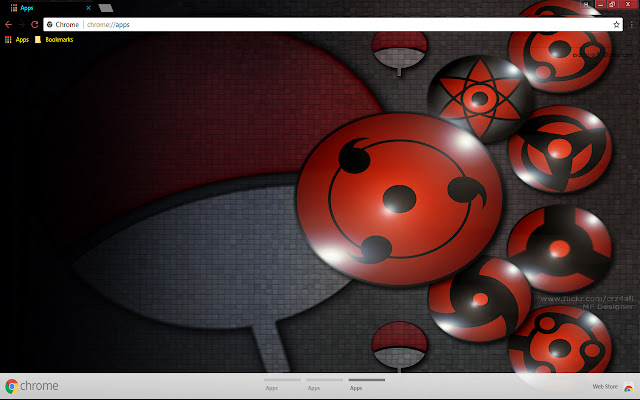The image size is (640, 400).
Task: Click the chrome logo at bottom left
Action: (x=31, y=386)
